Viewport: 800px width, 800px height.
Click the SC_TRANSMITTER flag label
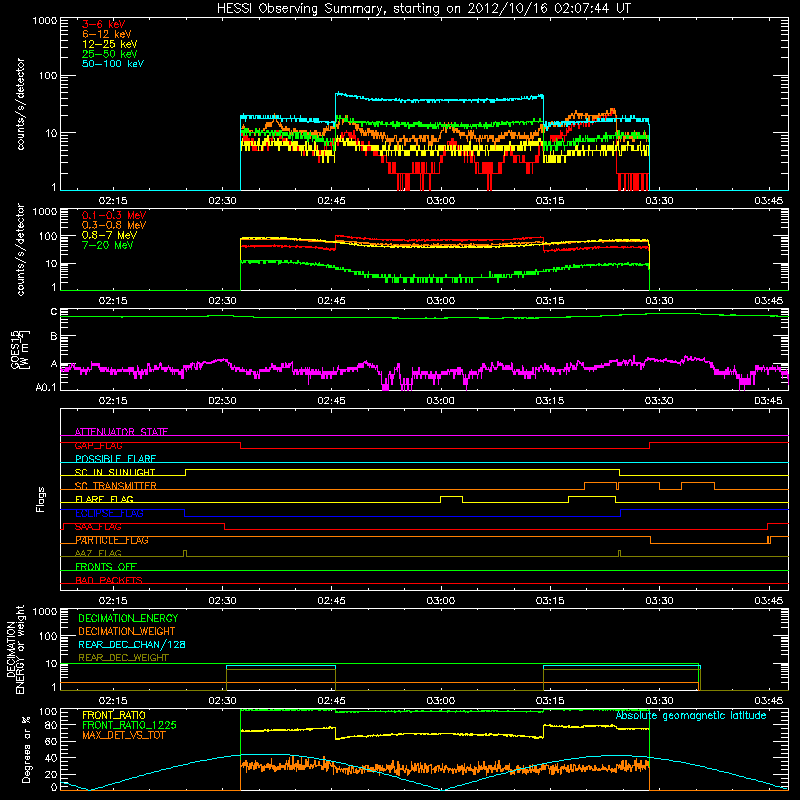(x=116, y=486)
